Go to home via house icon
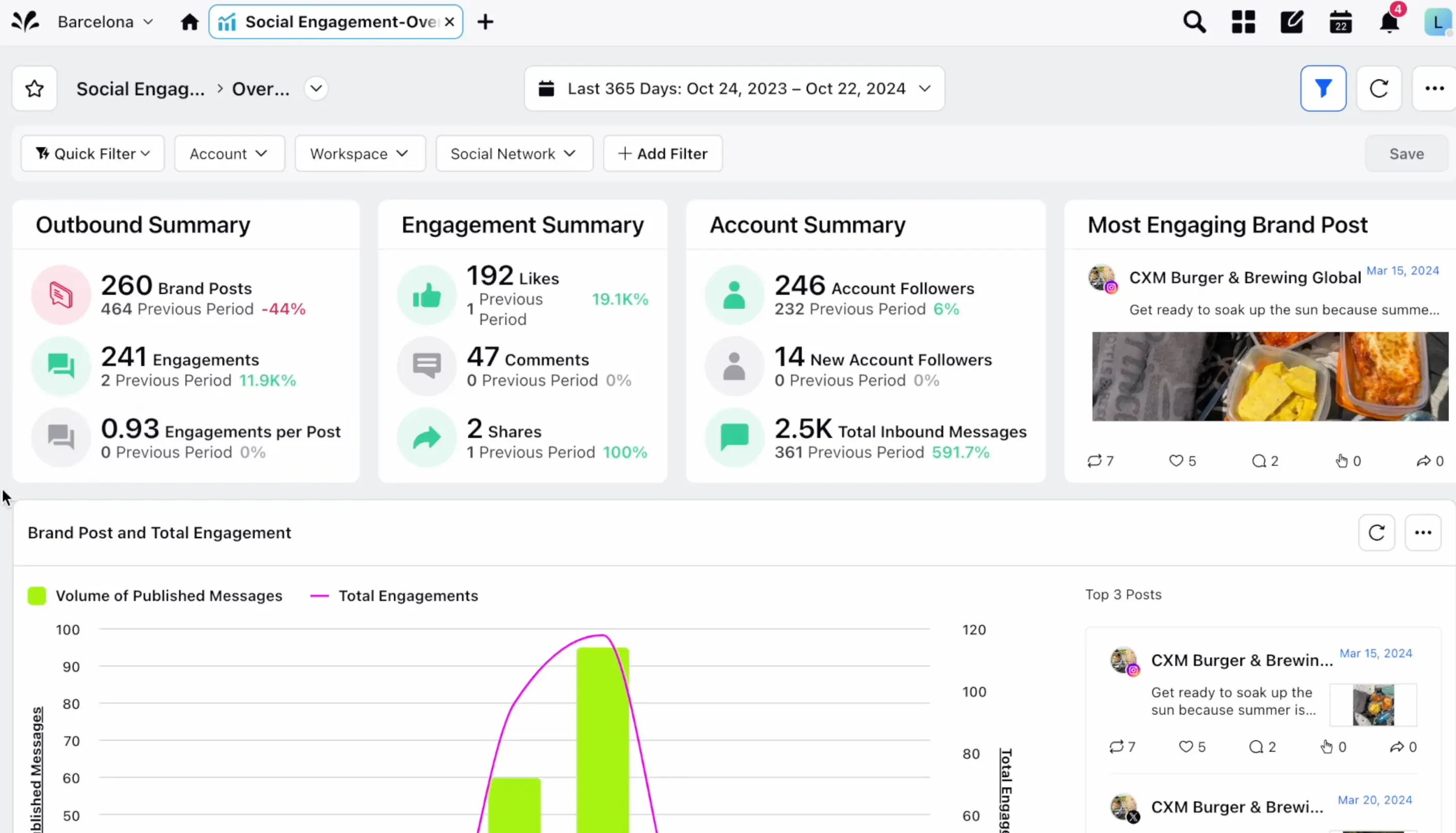The height and width of the screenshot is (833, 1456). pyautogui.click(x=189, y=22)
